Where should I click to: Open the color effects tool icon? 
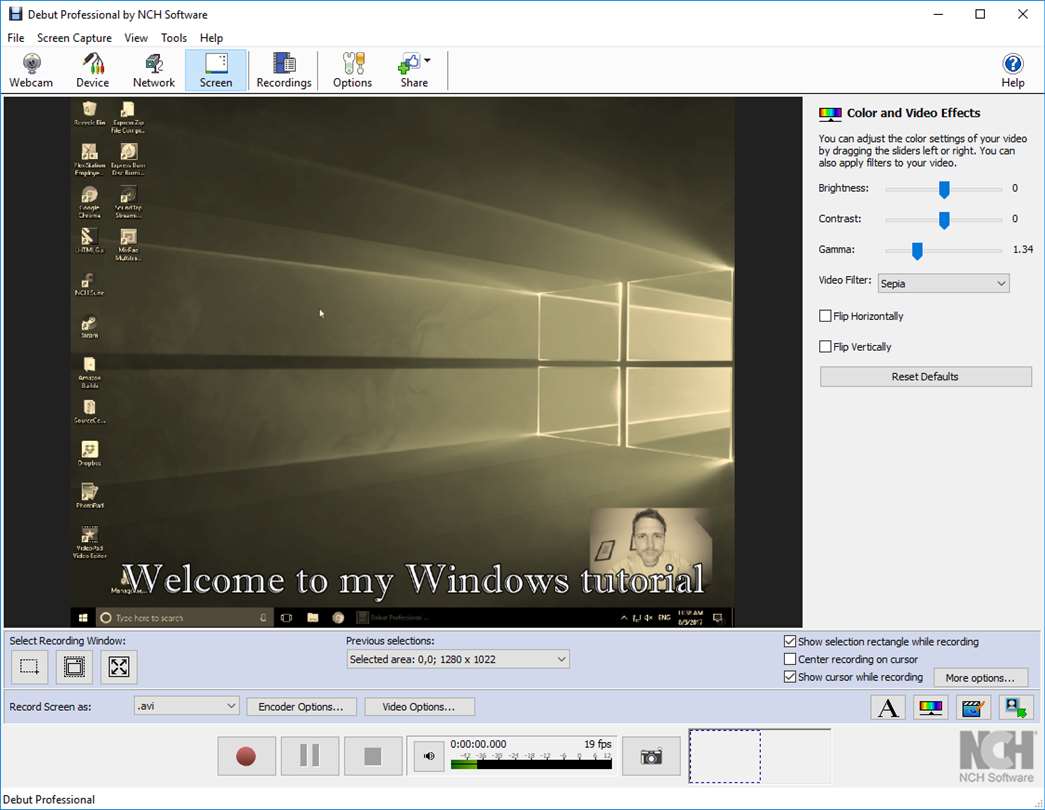coord(930,707)
